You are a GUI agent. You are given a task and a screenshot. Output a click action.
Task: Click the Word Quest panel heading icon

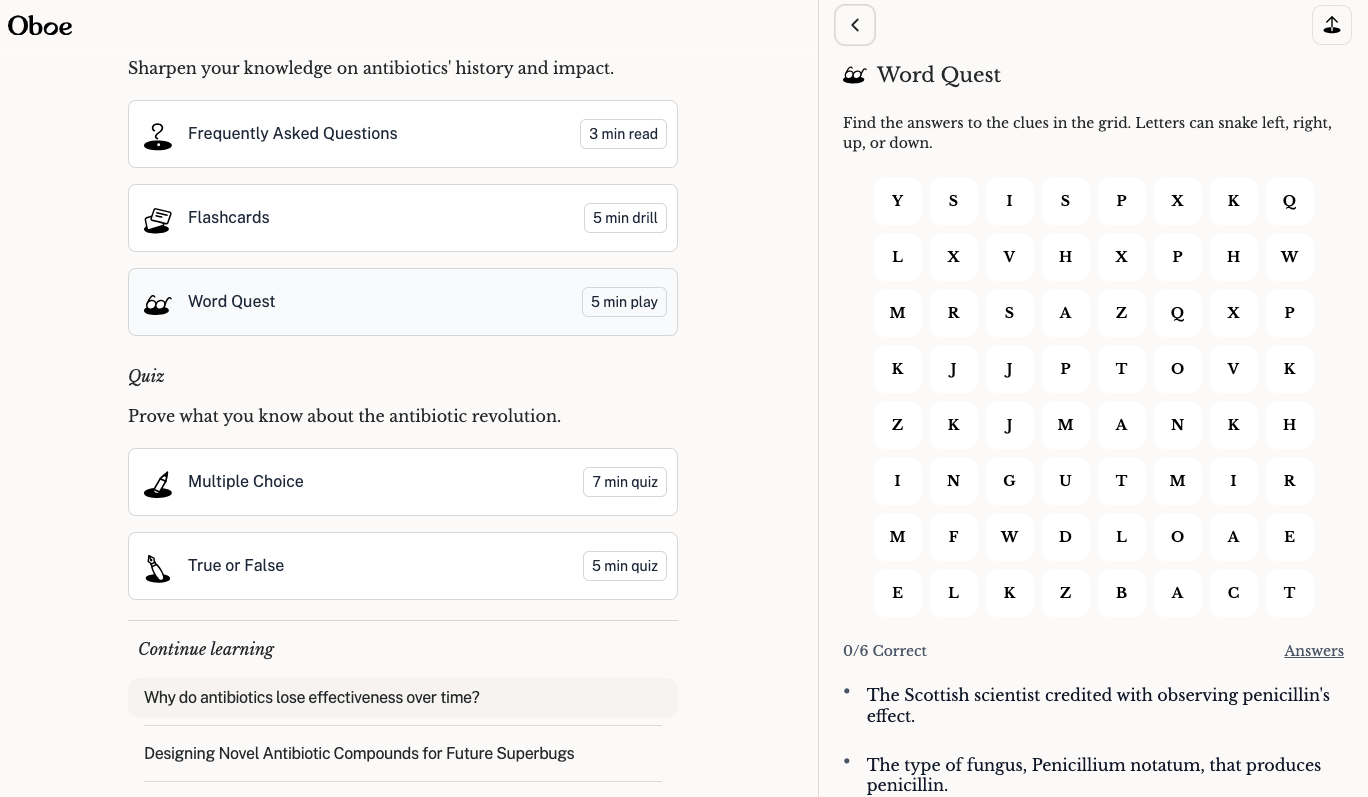(x=854, y=75)
